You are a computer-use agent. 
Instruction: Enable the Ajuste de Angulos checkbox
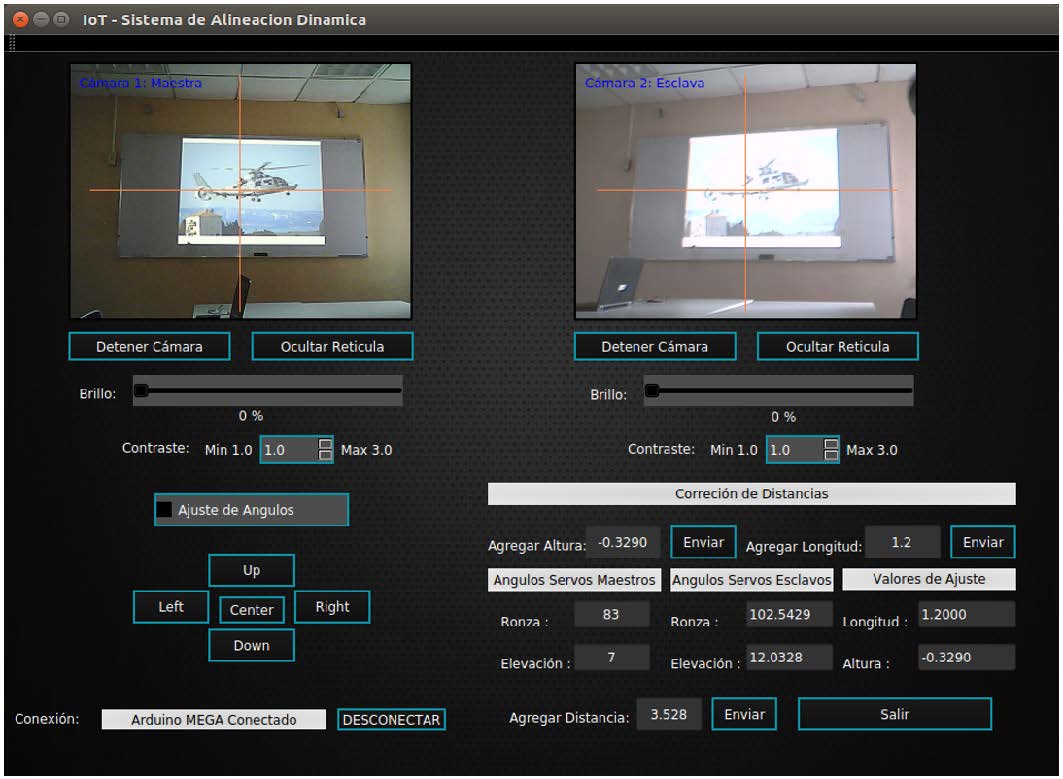(165, 510)
